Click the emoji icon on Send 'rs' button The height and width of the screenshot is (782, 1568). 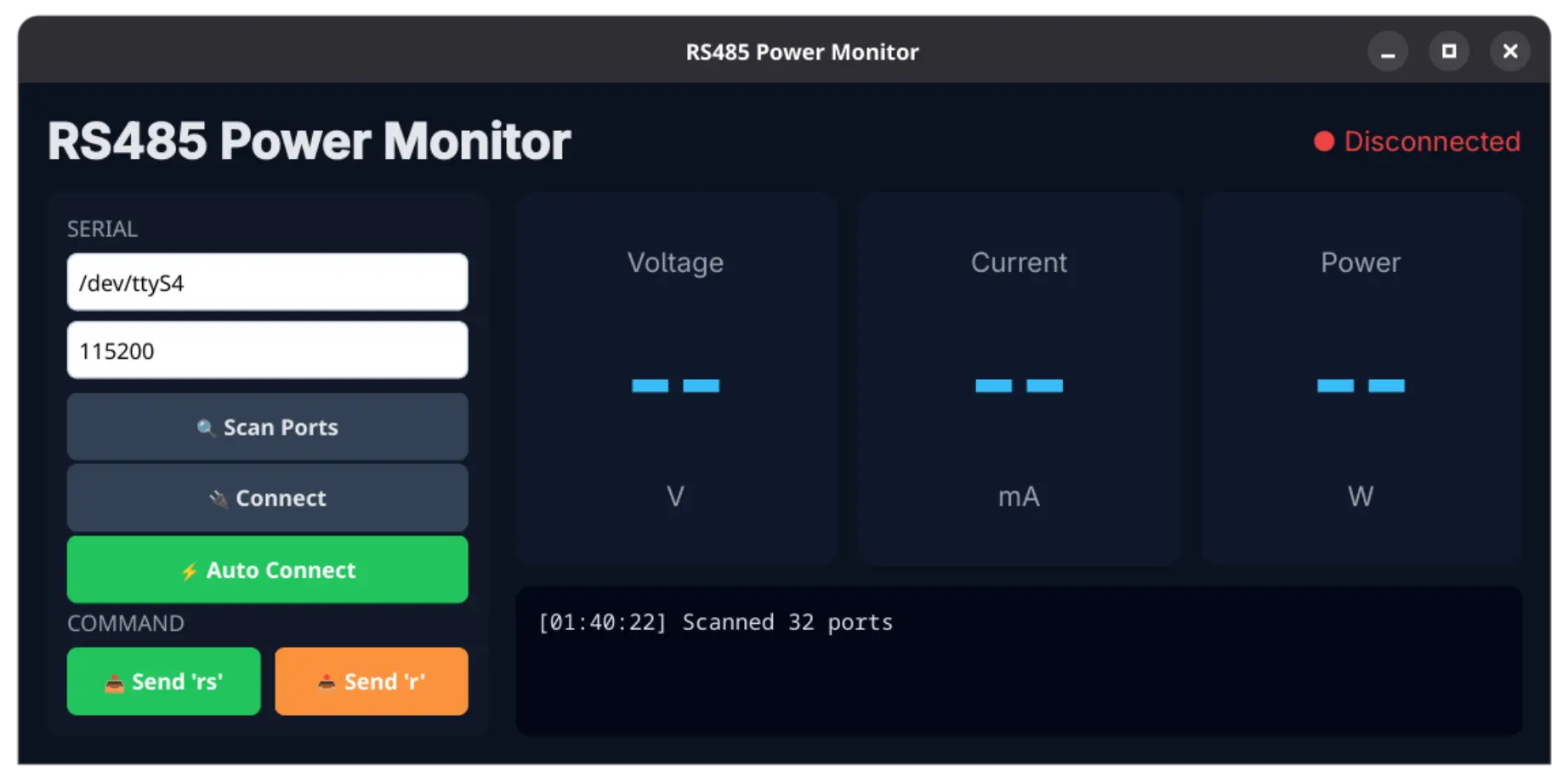click(114, 680)
